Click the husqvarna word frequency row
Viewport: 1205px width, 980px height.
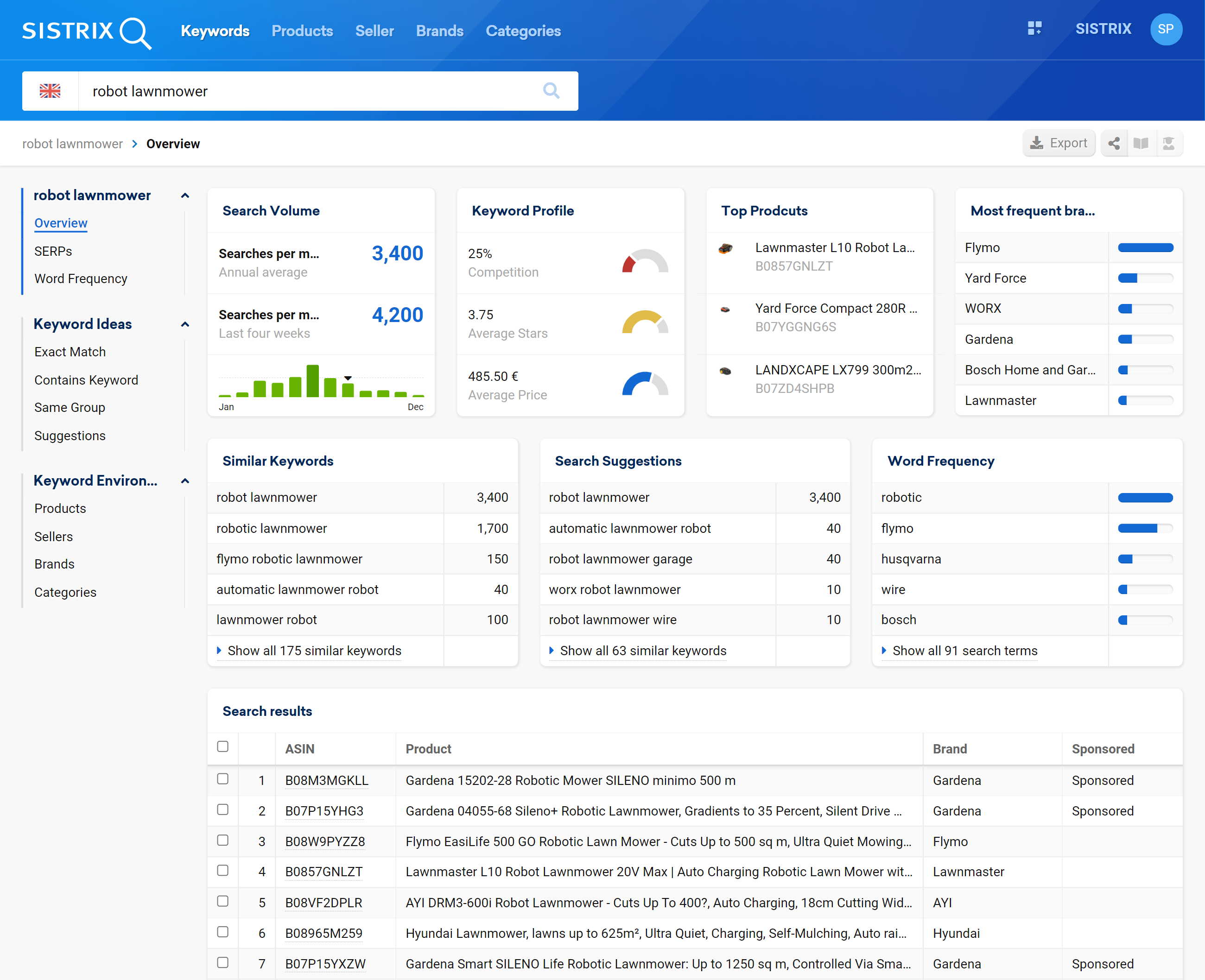(1027, 559)
